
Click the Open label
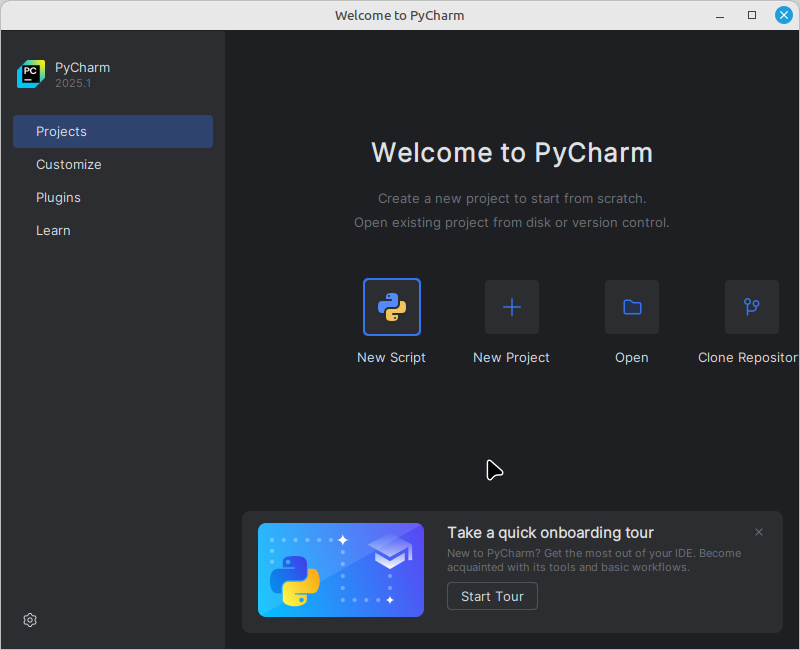pos(632,358)
